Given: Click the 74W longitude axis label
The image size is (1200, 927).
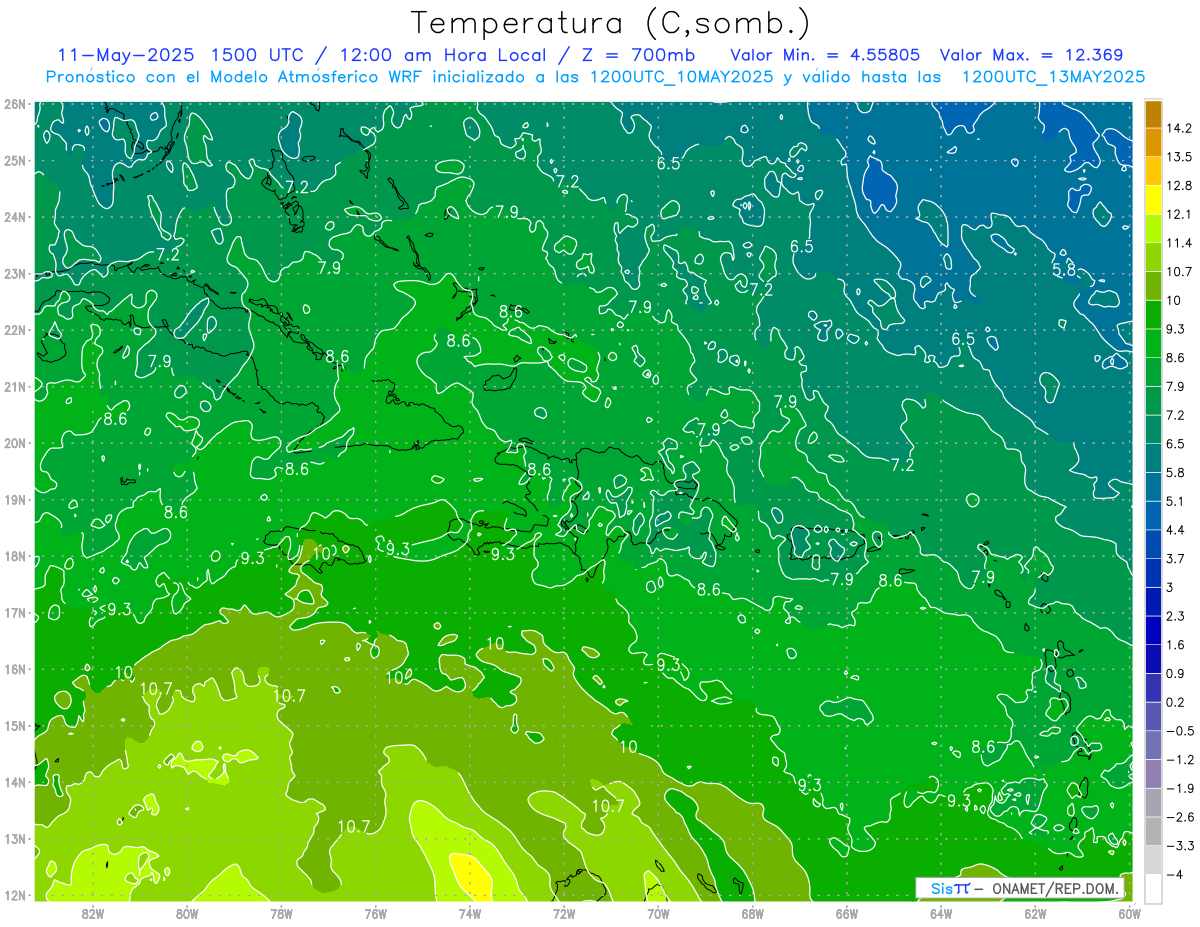Looking at the screenshot, I should click(x=470, y=913).
